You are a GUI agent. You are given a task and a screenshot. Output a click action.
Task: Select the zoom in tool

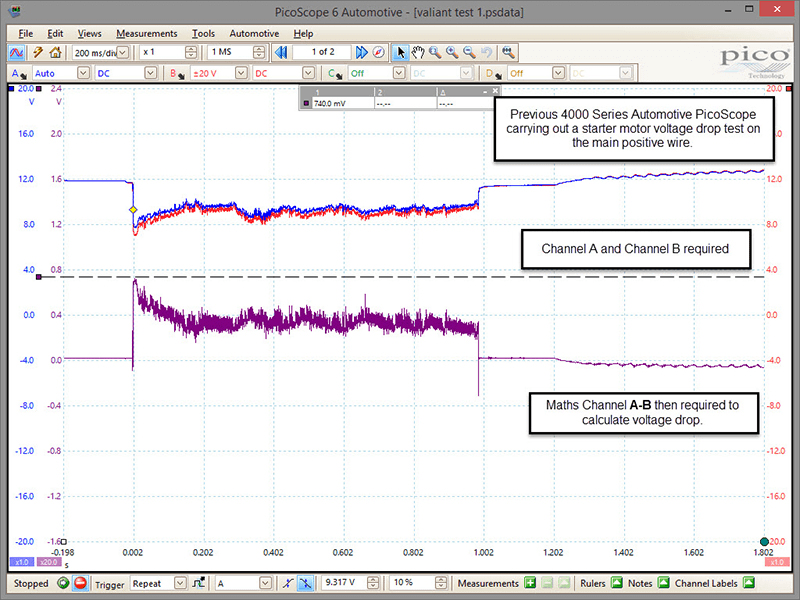(452, 52)
